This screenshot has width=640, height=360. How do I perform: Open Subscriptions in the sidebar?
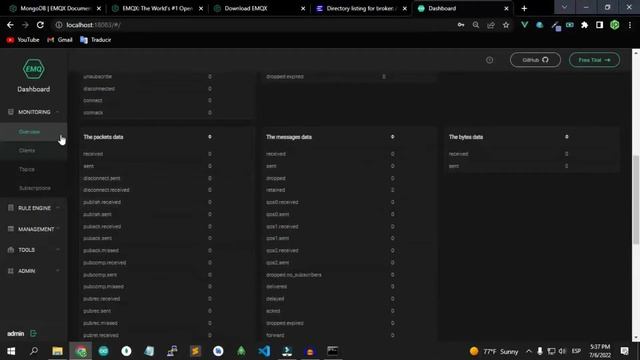coord(35,188)
